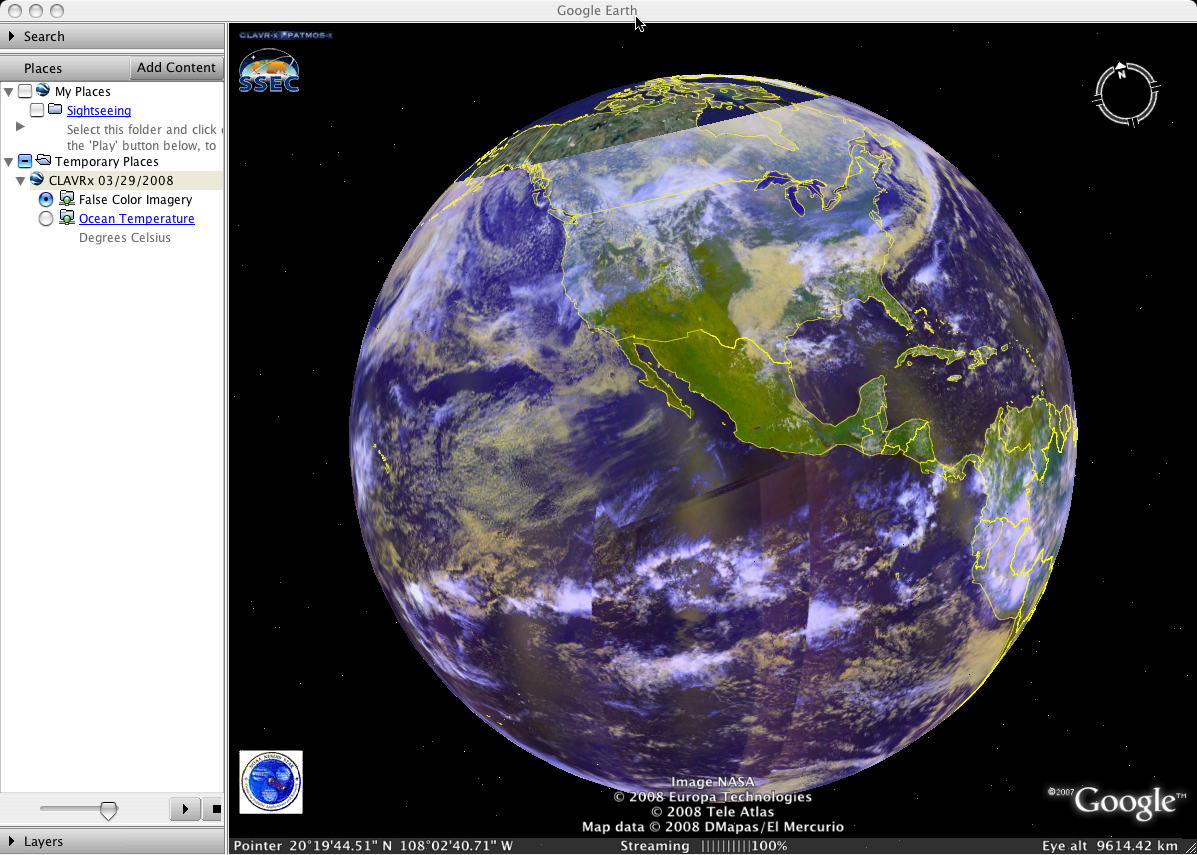
Task: Collapse the My Places tree
Action: click(8, 92)
